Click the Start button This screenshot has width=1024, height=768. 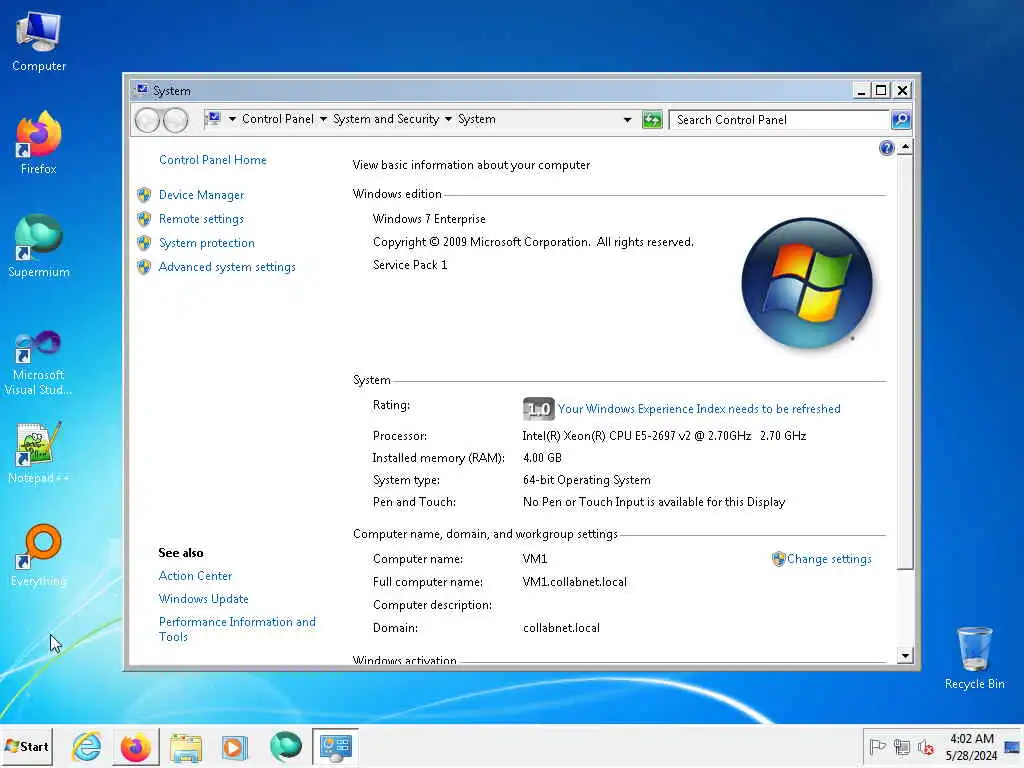27,746
